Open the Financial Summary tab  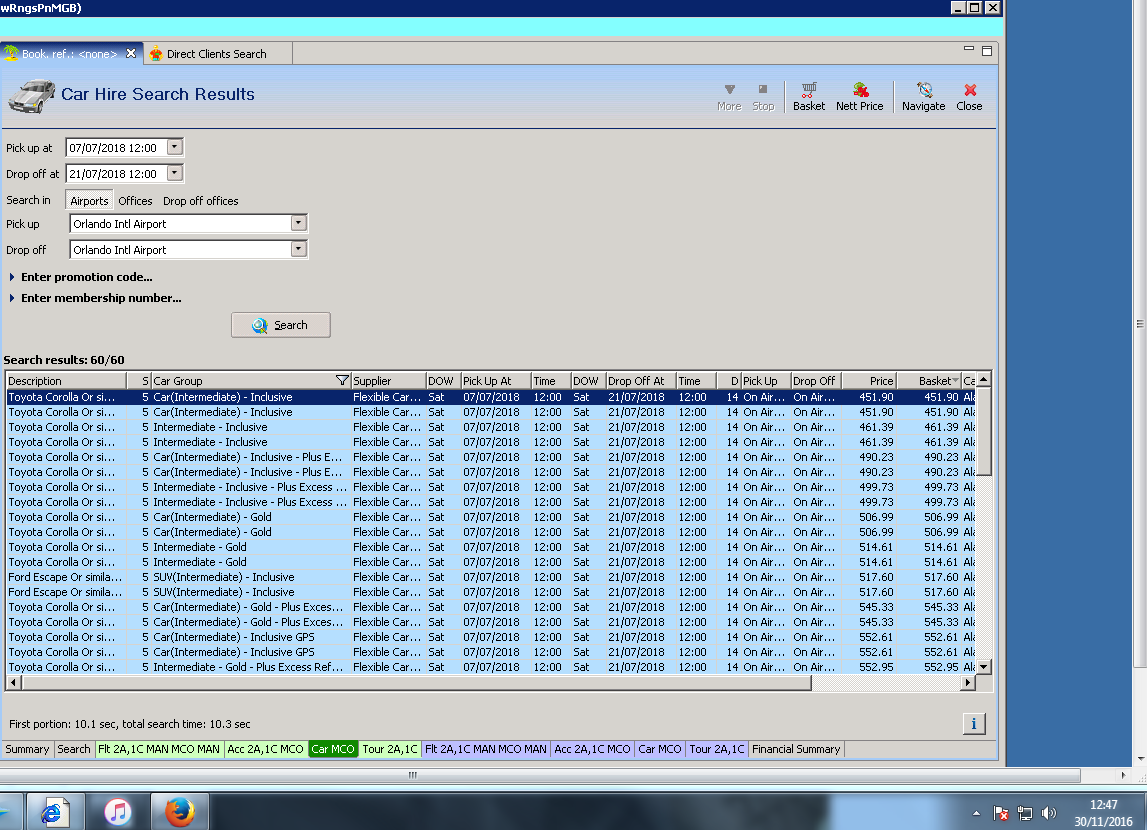coord(796,749)
